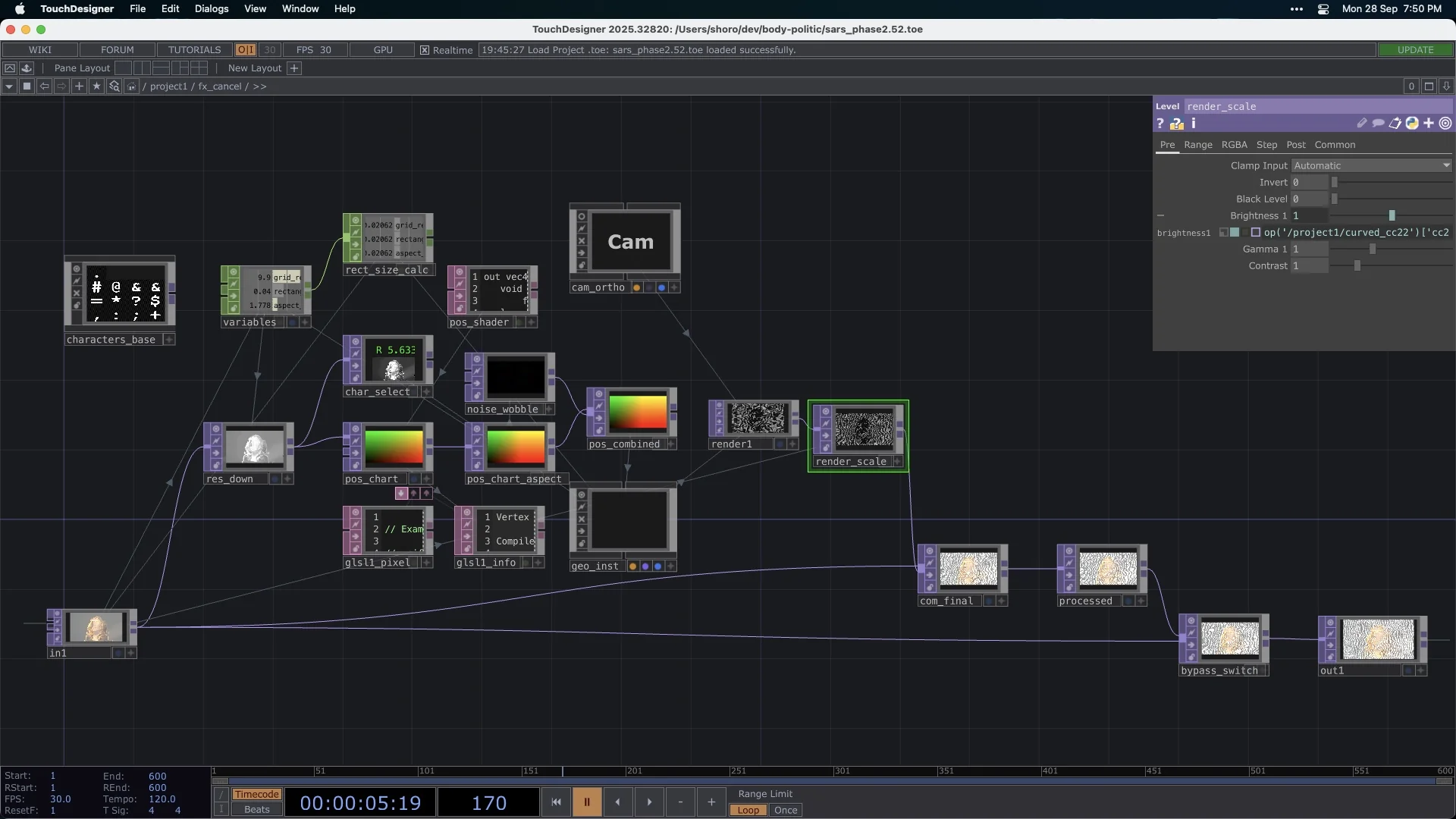Open the Clamp Input dropdown
The height and width of the screenshot is (819, 1456).
(1371, 165)
